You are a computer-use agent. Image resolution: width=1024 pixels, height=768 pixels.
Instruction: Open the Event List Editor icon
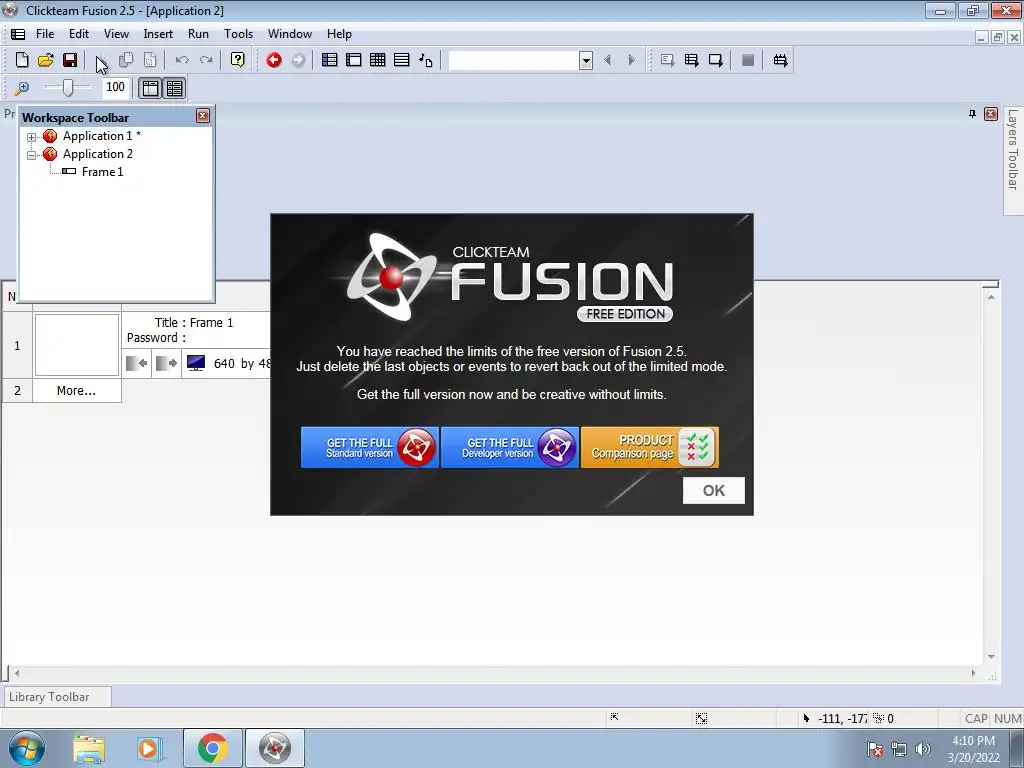pyautogui.click(x=402, y=60)
